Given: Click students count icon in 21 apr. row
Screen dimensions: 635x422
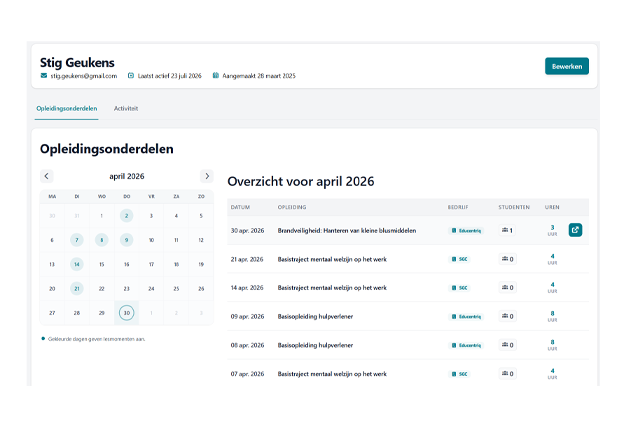Looking at the screenshot, I should (505, 259).
